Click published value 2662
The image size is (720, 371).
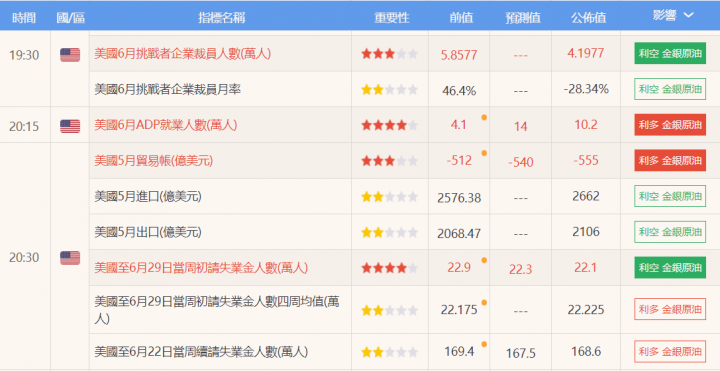coord(586,196)
